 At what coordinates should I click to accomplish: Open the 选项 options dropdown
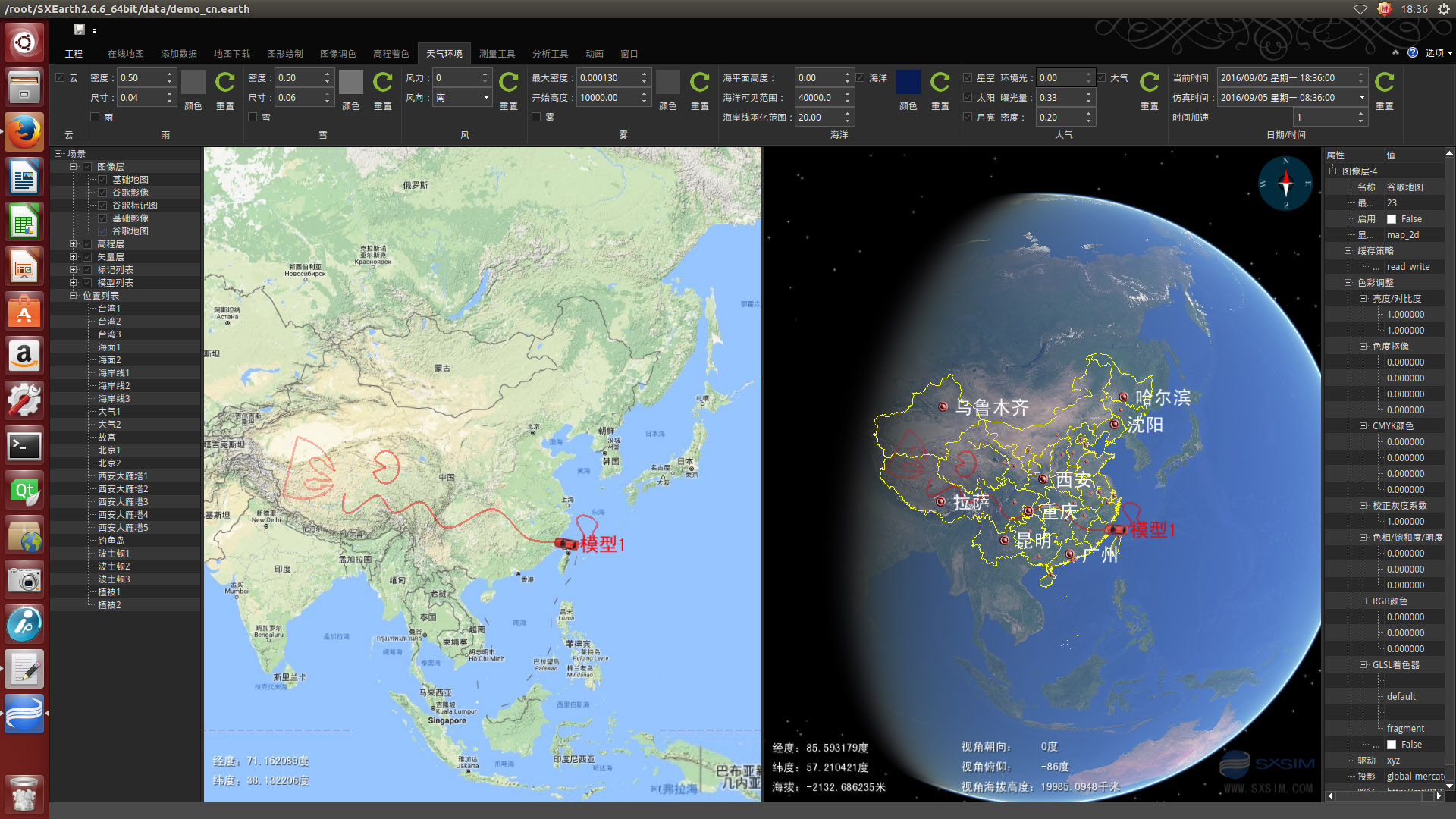click(1439, 53)
